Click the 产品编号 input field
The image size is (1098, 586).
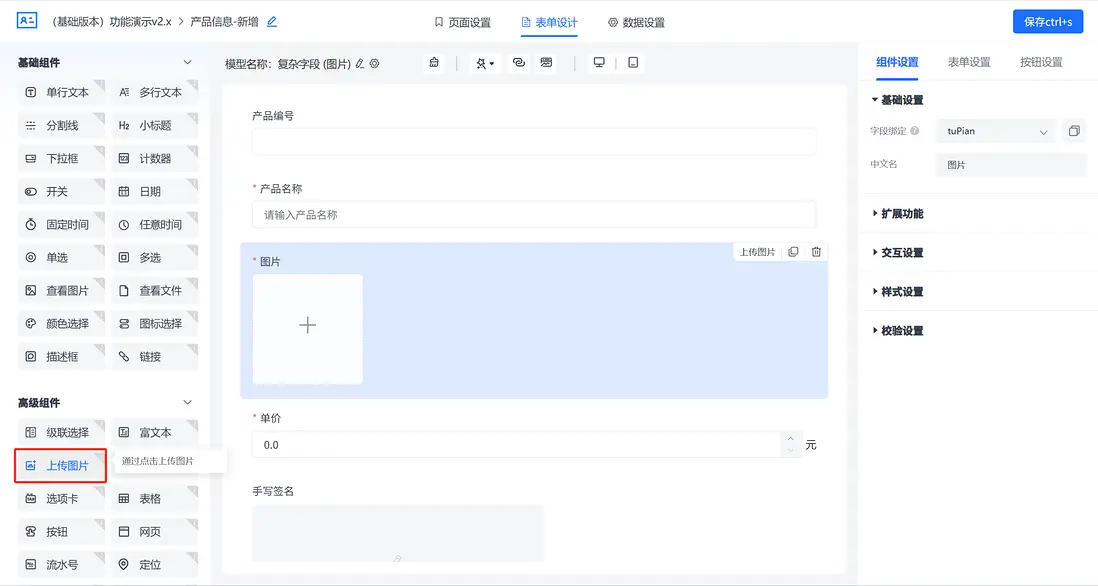pos(535,141)
